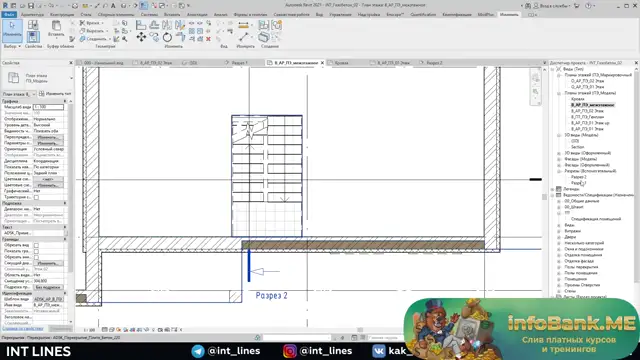
Task: Collapse Разрезы node in project browser
Action: (x=559, y=171)
